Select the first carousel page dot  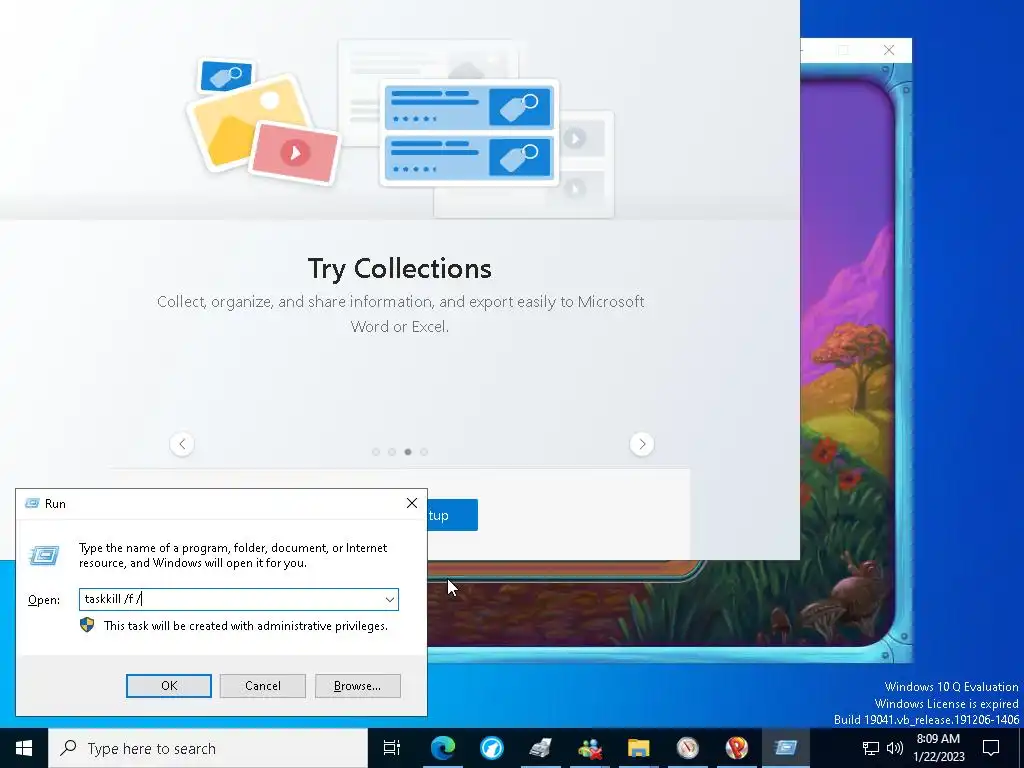click(376, 452)
